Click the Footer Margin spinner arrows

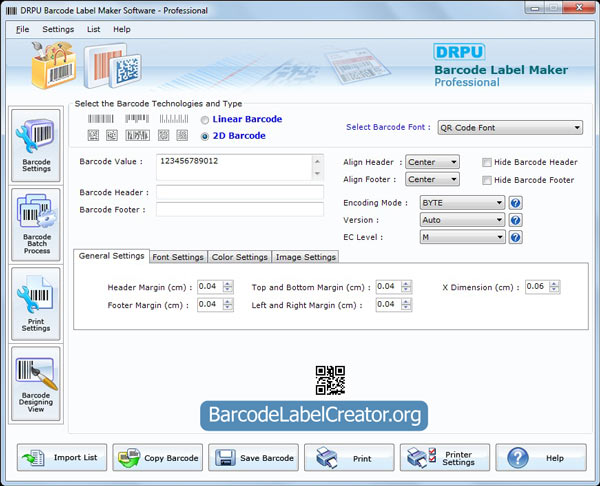pos(228,305)
